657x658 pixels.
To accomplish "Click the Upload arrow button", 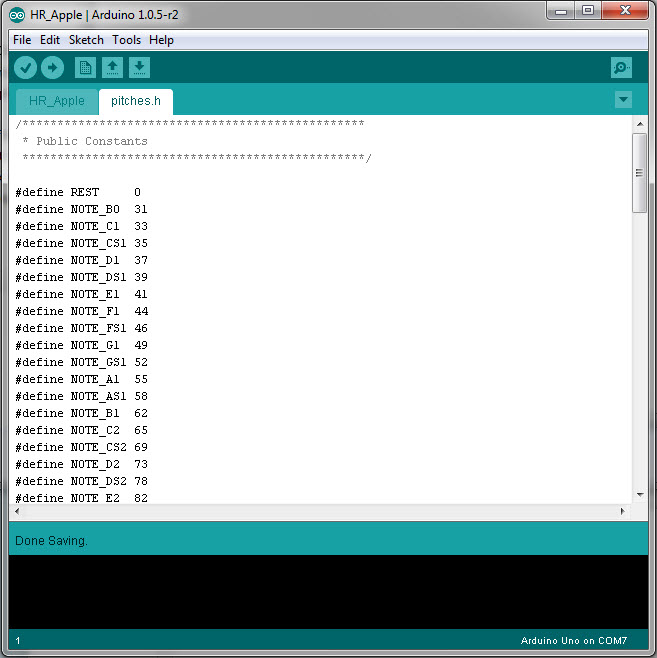I will click(52, 68).
